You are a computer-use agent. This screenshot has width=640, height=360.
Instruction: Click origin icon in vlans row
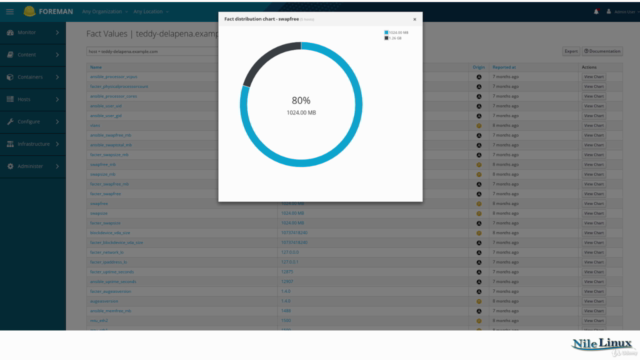[479, 126]
